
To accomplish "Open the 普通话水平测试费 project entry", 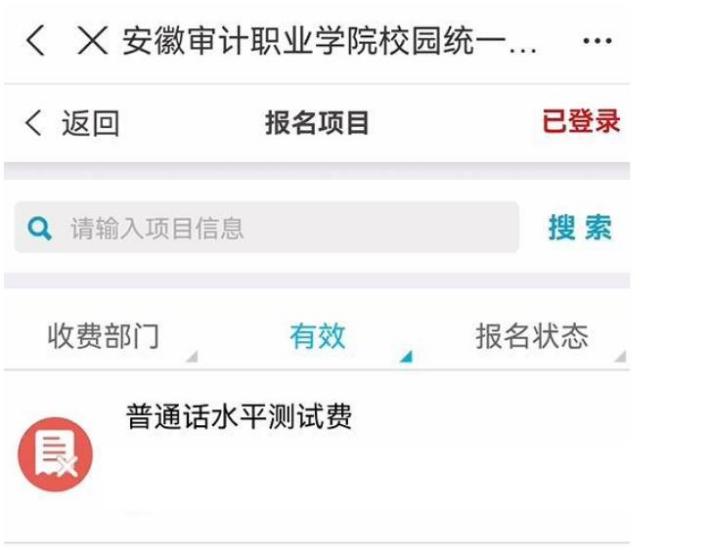I will click(317, 456).
